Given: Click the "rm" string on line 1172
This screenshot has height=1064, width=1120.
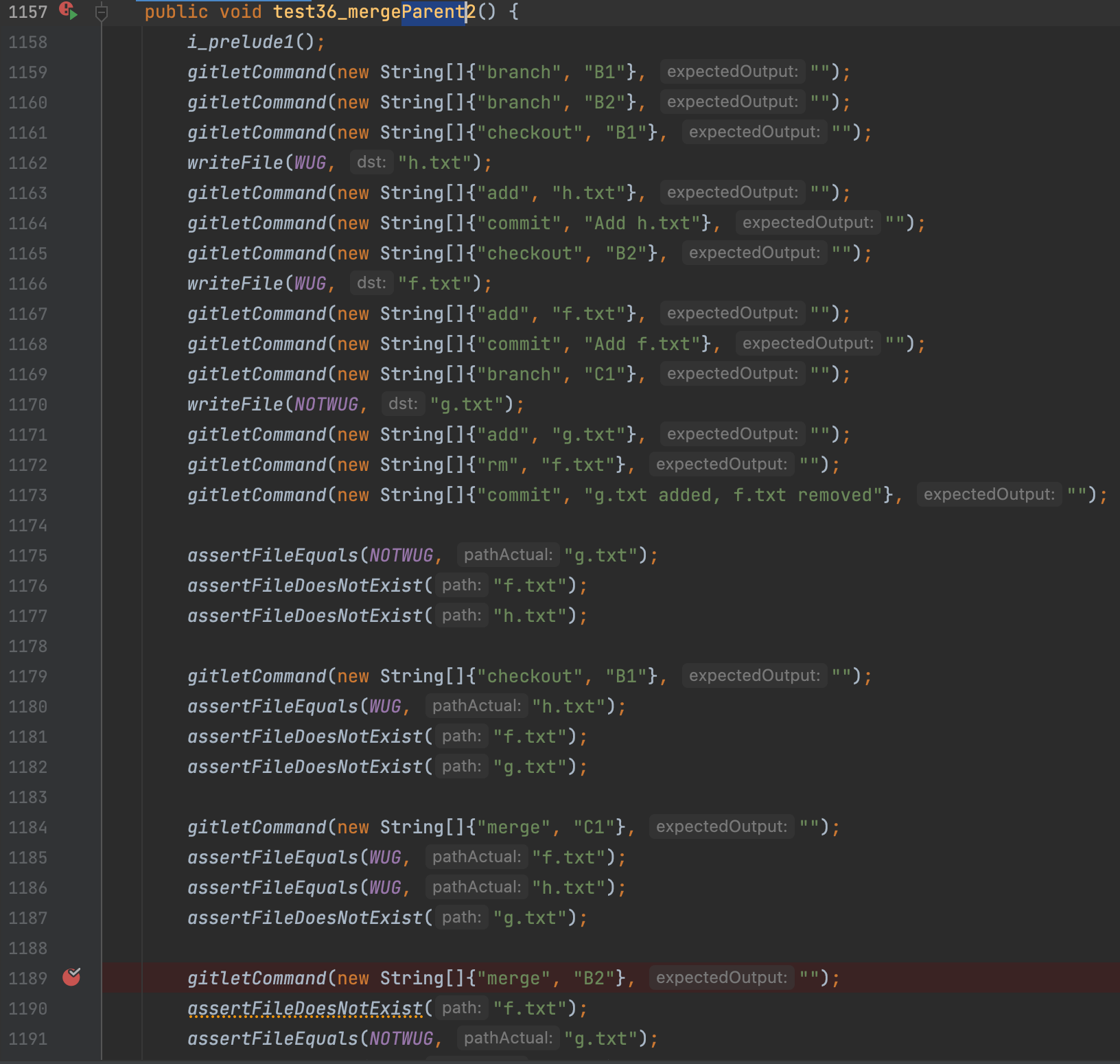Looking at the screenshot, I should [x=498, y=465].
